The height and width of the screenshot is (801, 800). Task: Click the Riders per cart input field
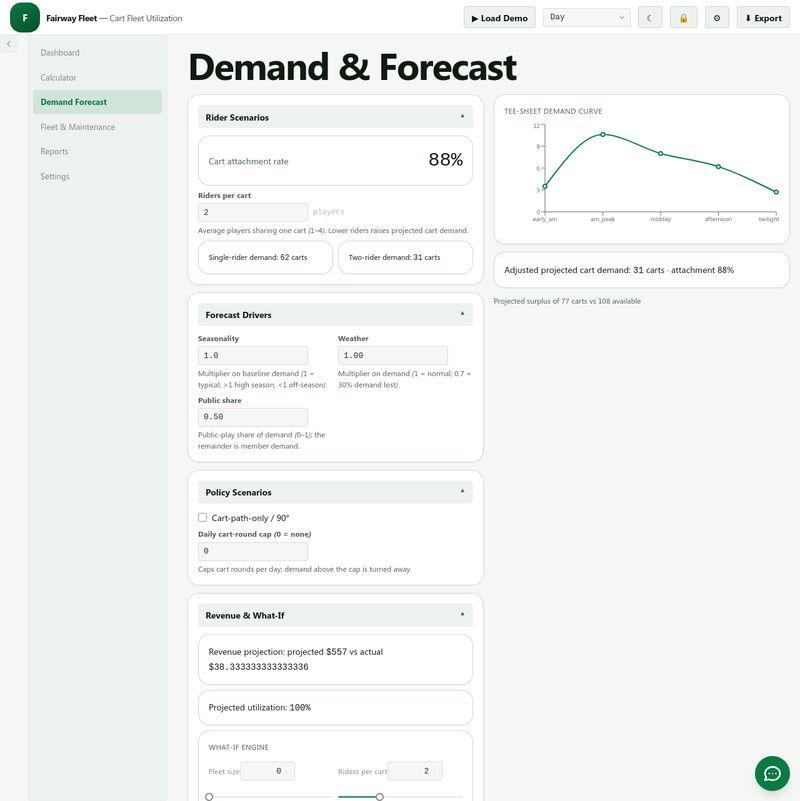(253, 212)
